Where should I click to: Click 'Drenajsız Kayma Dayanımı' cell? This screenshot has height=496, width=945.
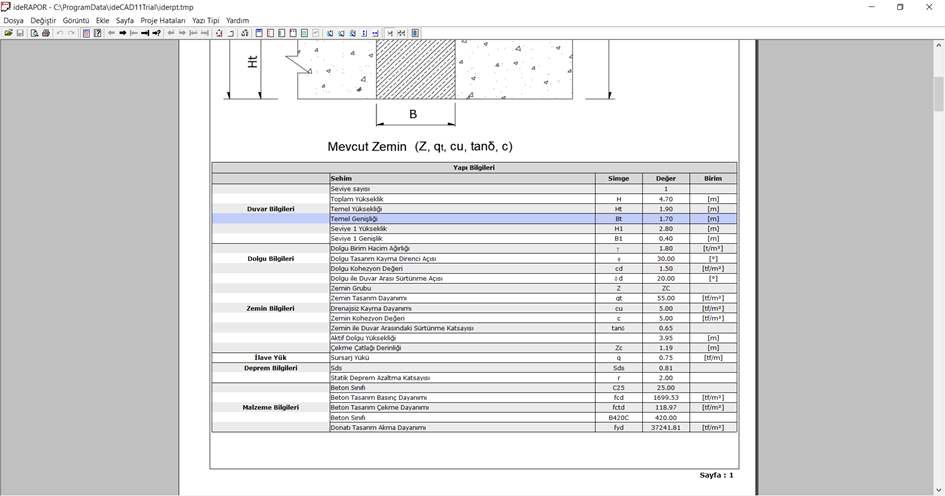pos(462,308)
